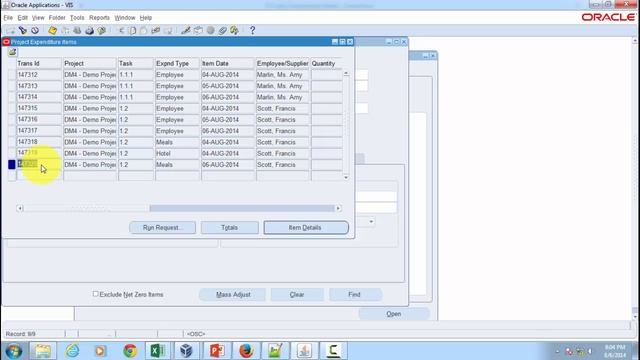Open the Tools menu
This screenshot has width=640, height=360.
click(77, 18)
